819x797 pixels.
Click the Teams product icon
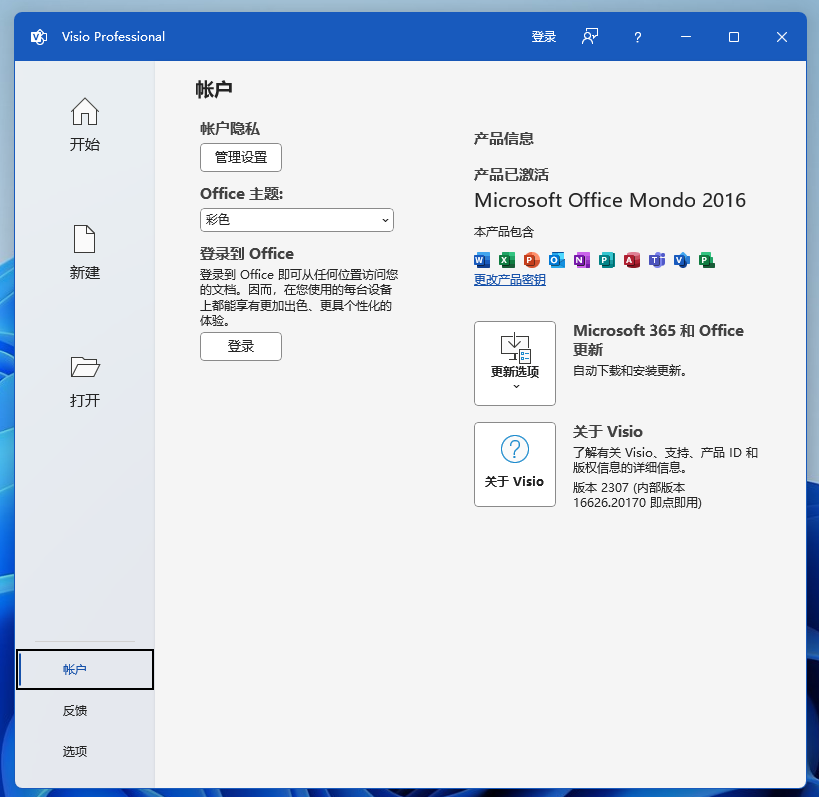pos(657,260)
